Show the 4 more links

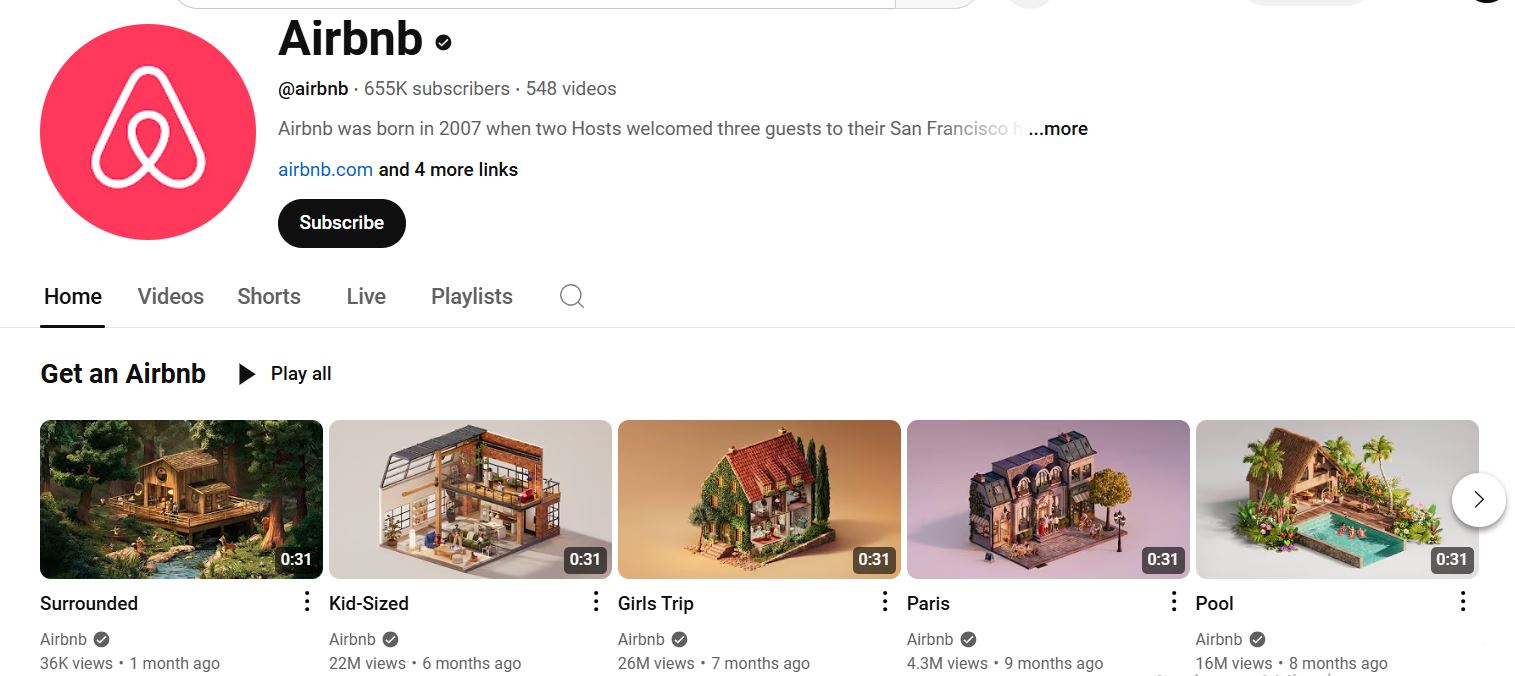click(x=448, y=170)
